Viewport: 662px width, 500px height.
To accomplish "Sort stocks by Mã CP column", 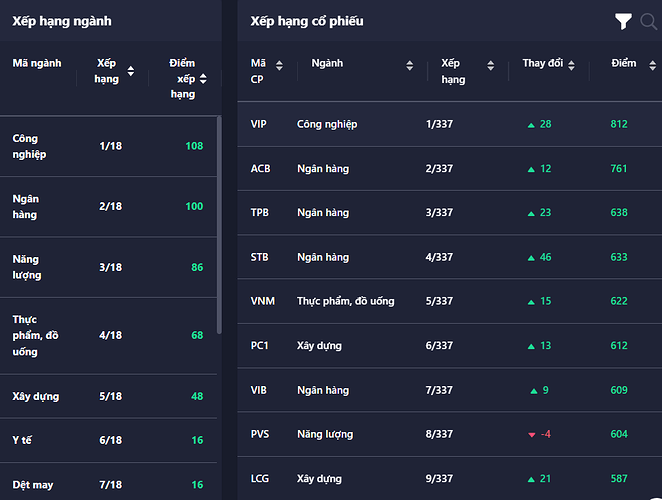I will click(279, 66).
